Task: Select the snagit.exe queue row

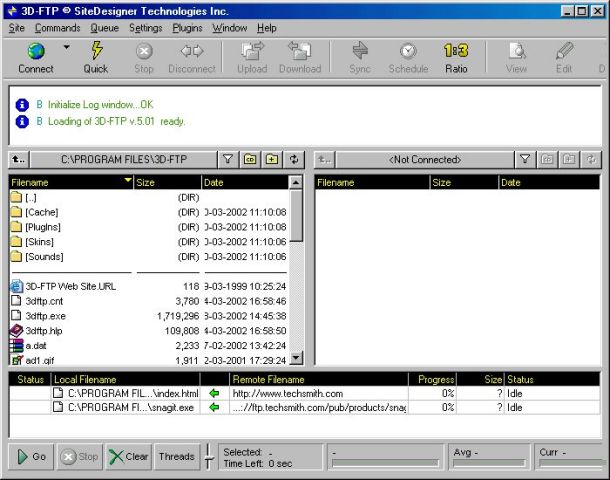Action: point(305,407)
